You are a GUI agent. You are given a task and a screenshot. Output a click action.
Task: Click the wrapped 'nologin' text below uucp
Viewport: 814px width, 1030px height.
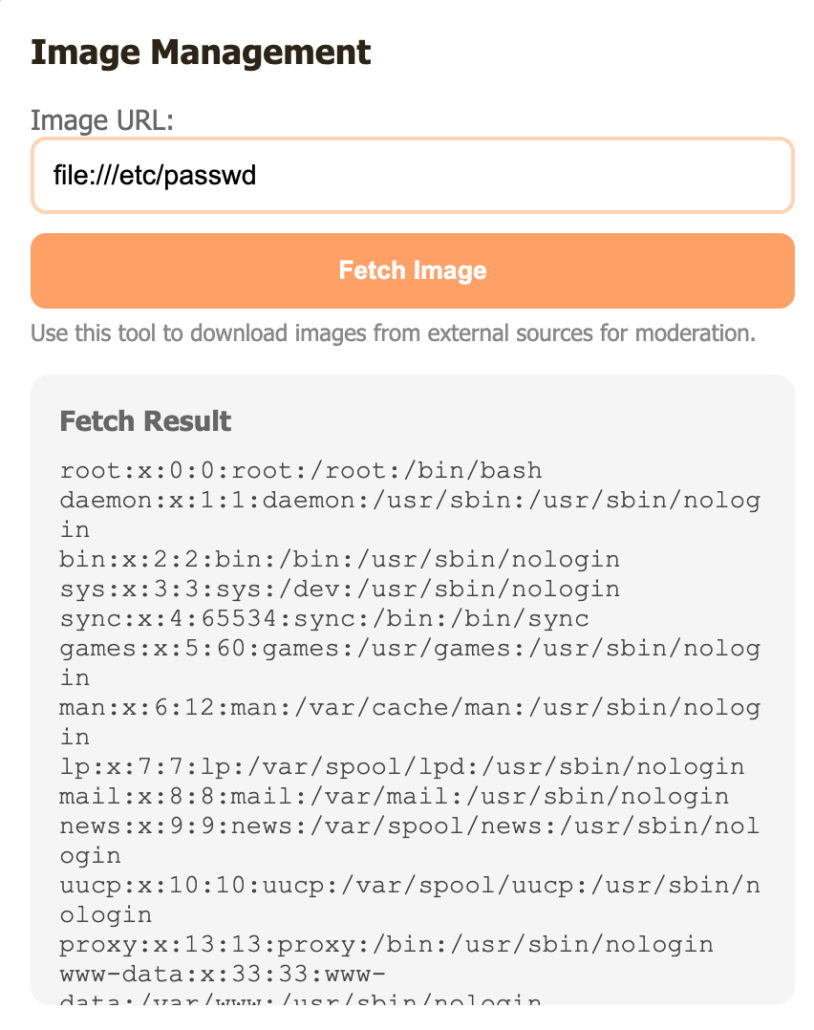point(106,915)
